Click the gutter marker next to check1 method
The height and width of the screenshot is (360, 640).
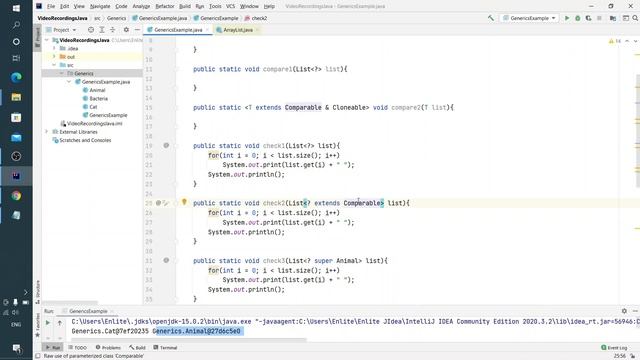pos(166,145)
